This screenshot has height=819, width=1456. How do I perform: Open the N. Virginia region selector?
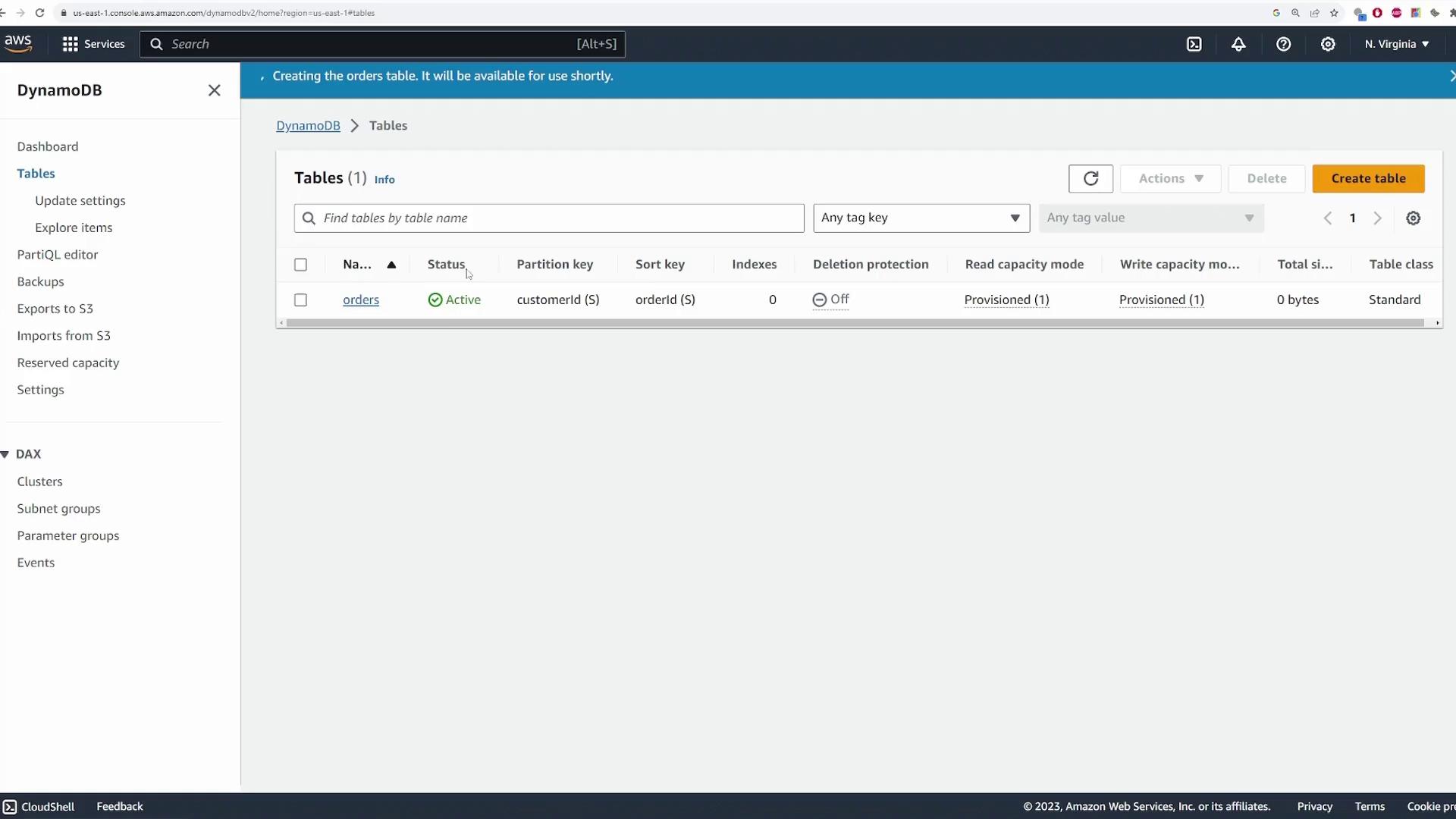1396,44
